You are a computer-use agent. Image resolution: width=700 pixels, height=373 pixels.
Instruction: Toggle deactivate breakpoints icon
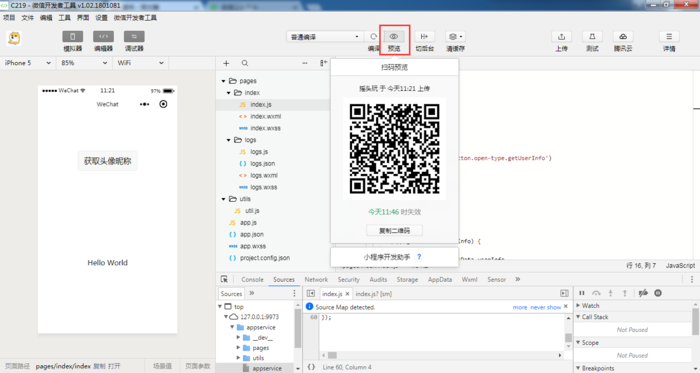[x=643, y=293]
